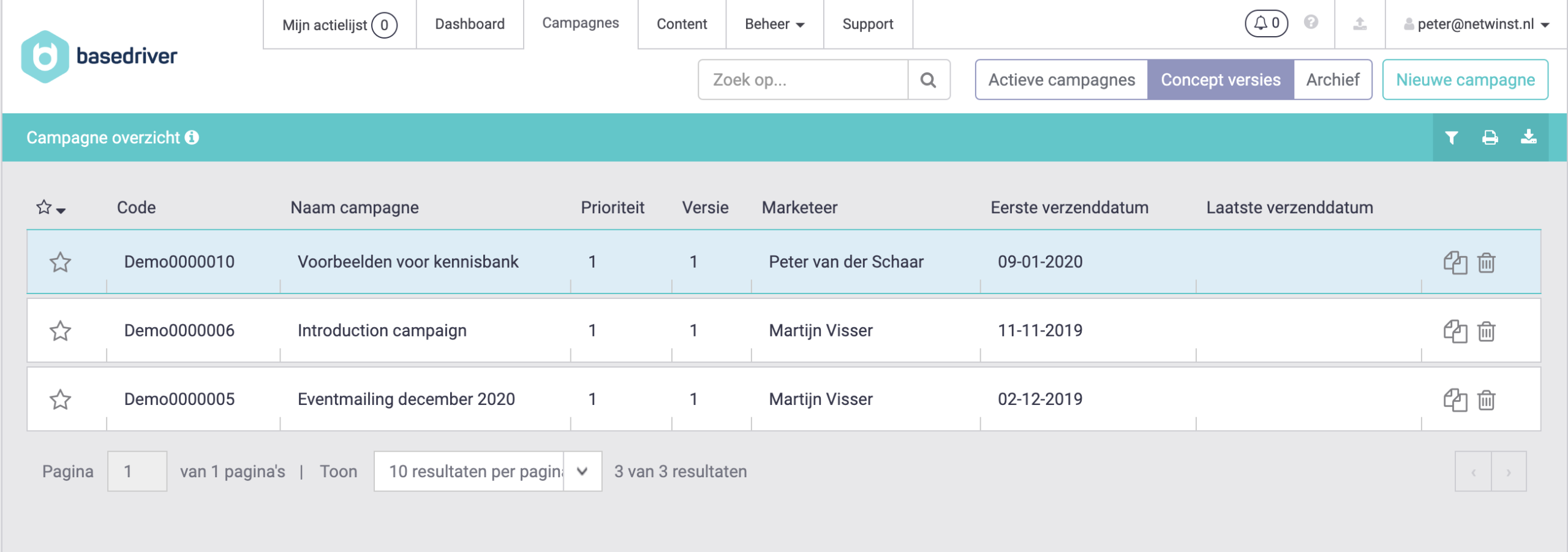The image size is (1568, 552).
Task: Open the star filter dropdown in header
Action: pos(51,208)
